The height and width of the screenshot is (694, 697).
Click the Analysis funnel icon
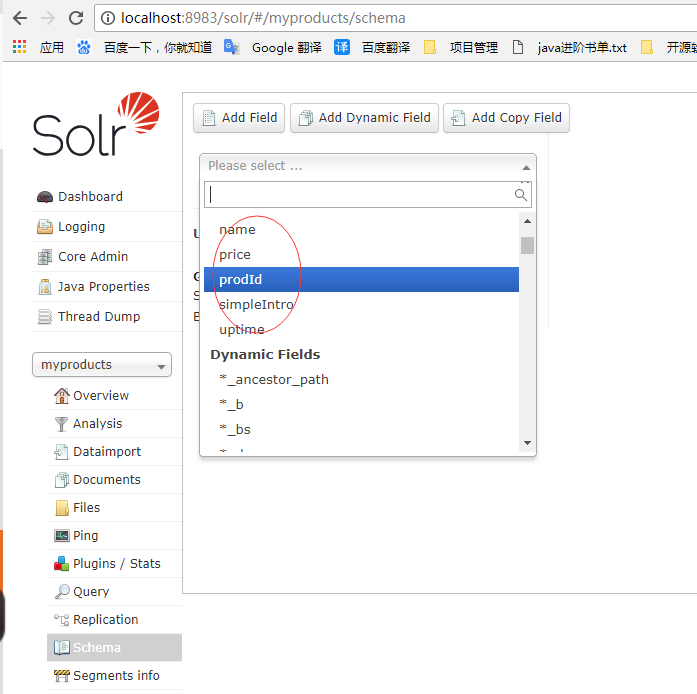[x=61, y=424]
